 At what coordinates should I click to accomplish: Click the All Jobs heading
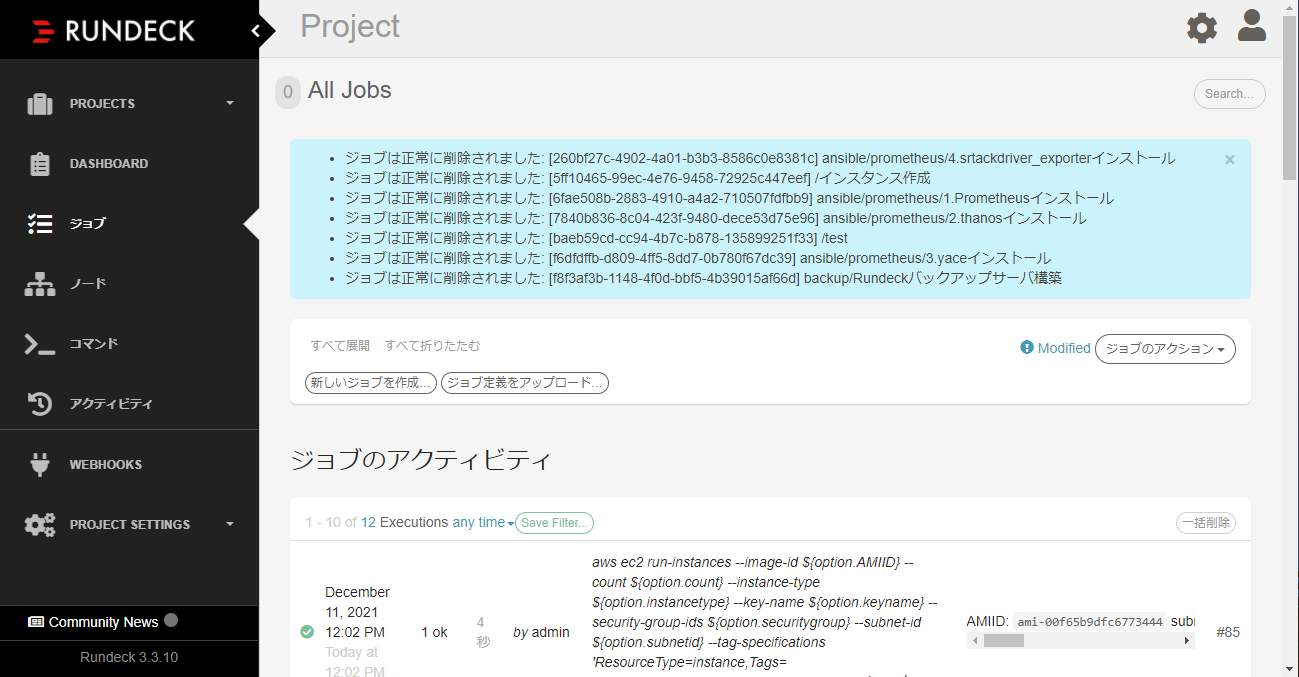350,90
